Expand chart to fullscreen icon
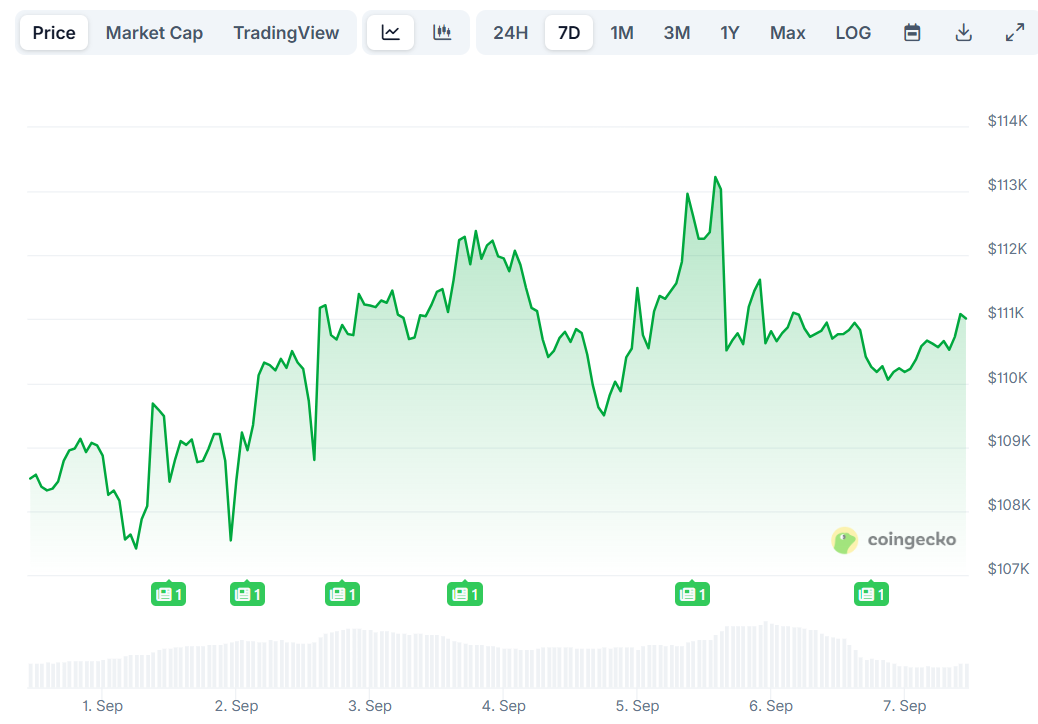Viewport: 1038px width, 724px height. [x=1014, y=32]
